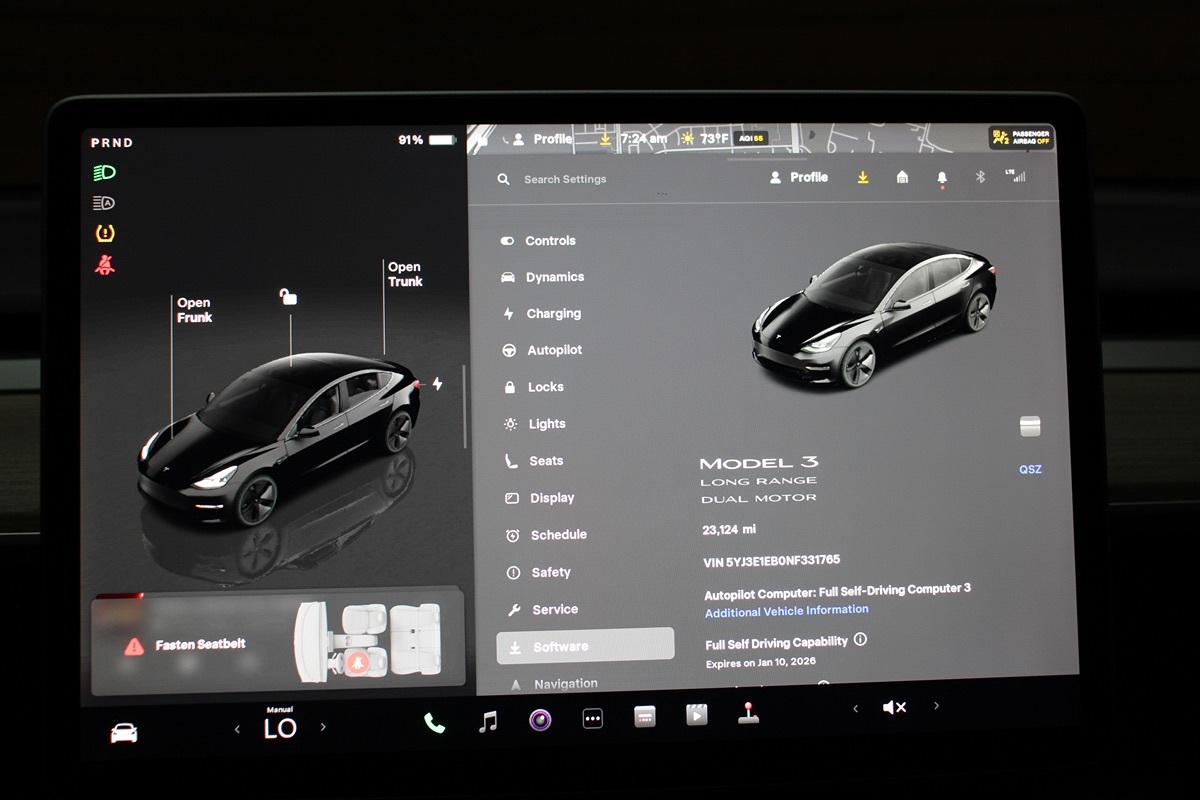The height and width of the screenshot is (800, 1200).
Task: Launch the Arcade joystick icon
Action: [748, 713]
